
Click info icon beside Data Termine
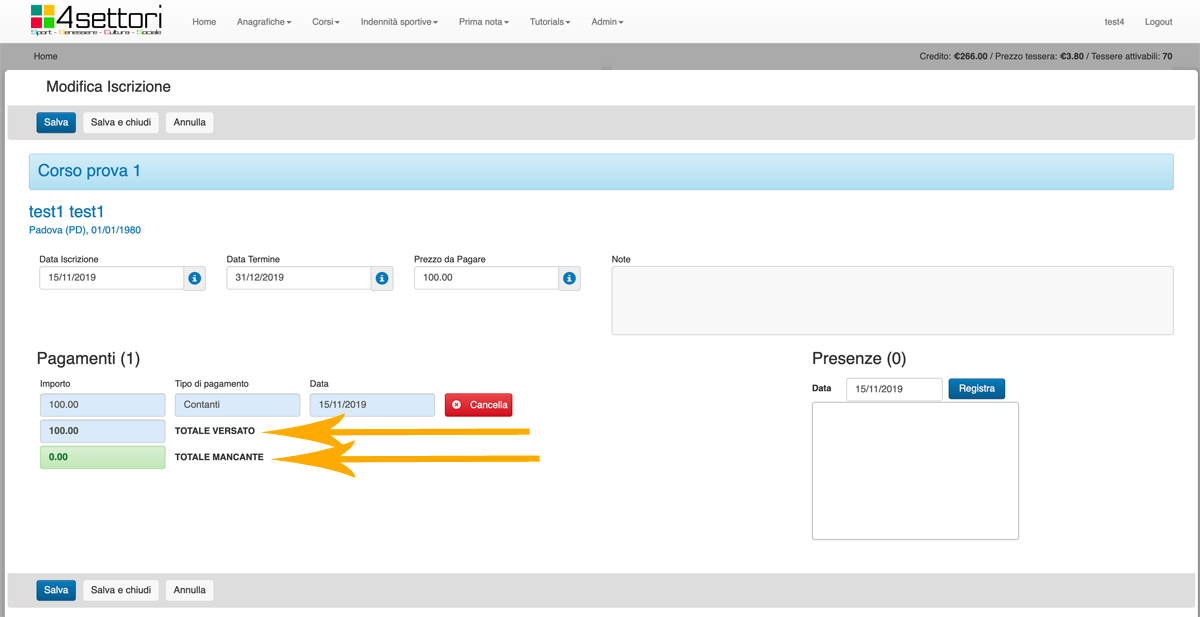coord(382,278)
